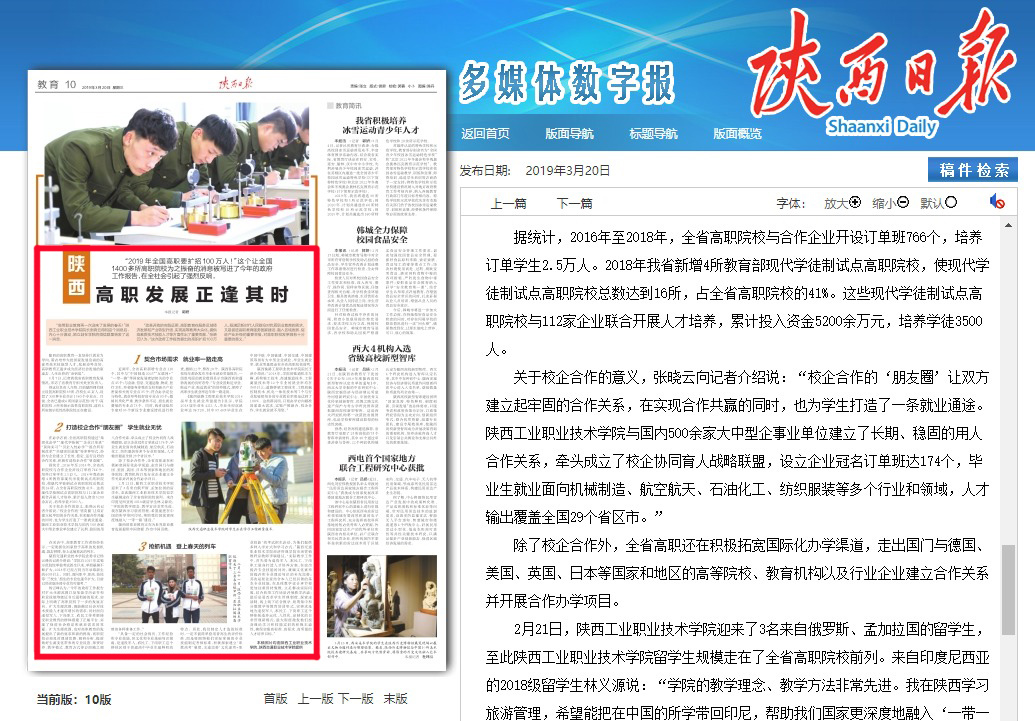Image resolution: width=1035 pixels, height=721 pixels.
Task: Go to next article 下一篇
Action: click(574, 203)
